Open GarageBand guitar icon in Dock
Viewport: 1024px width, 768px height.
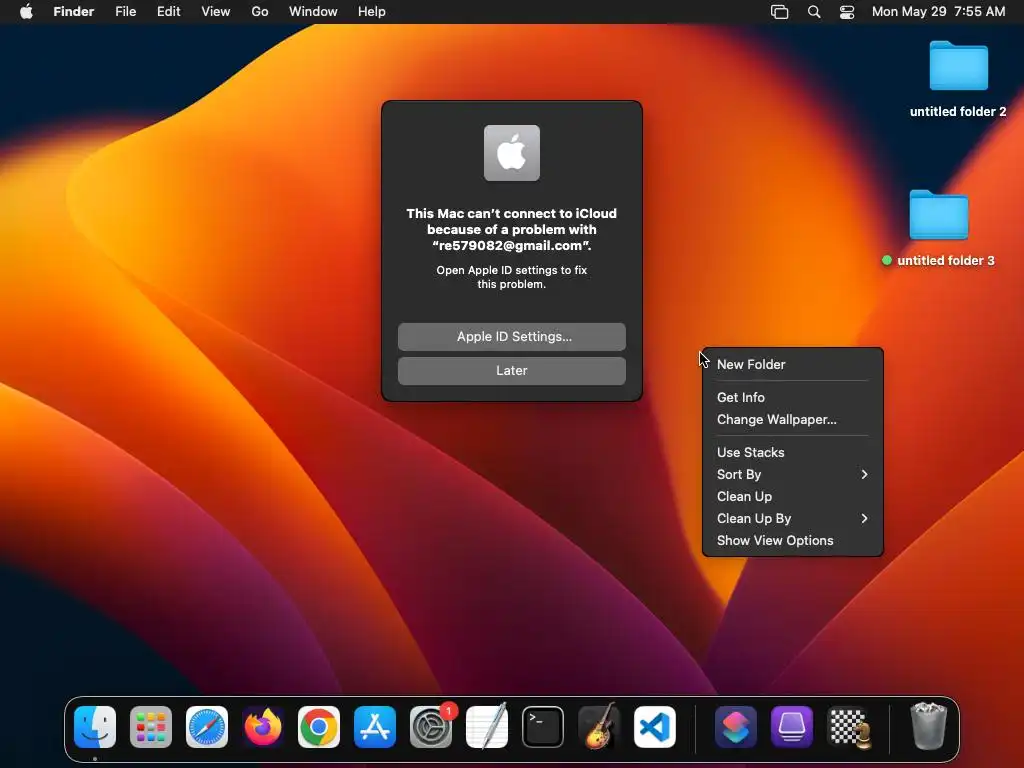[599, 727]
